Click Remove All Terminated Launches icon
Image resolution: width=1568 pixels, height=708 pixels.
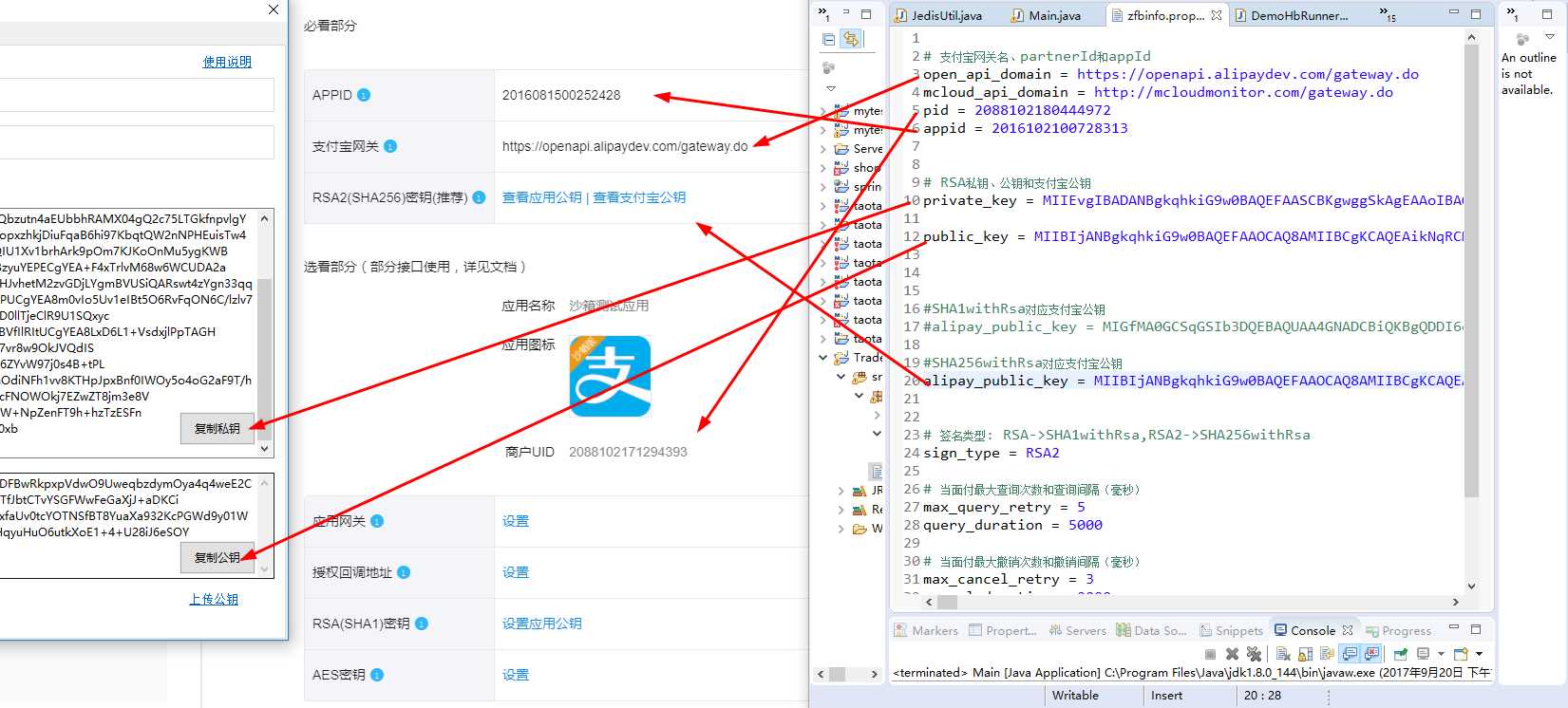tap(1254, 654)
